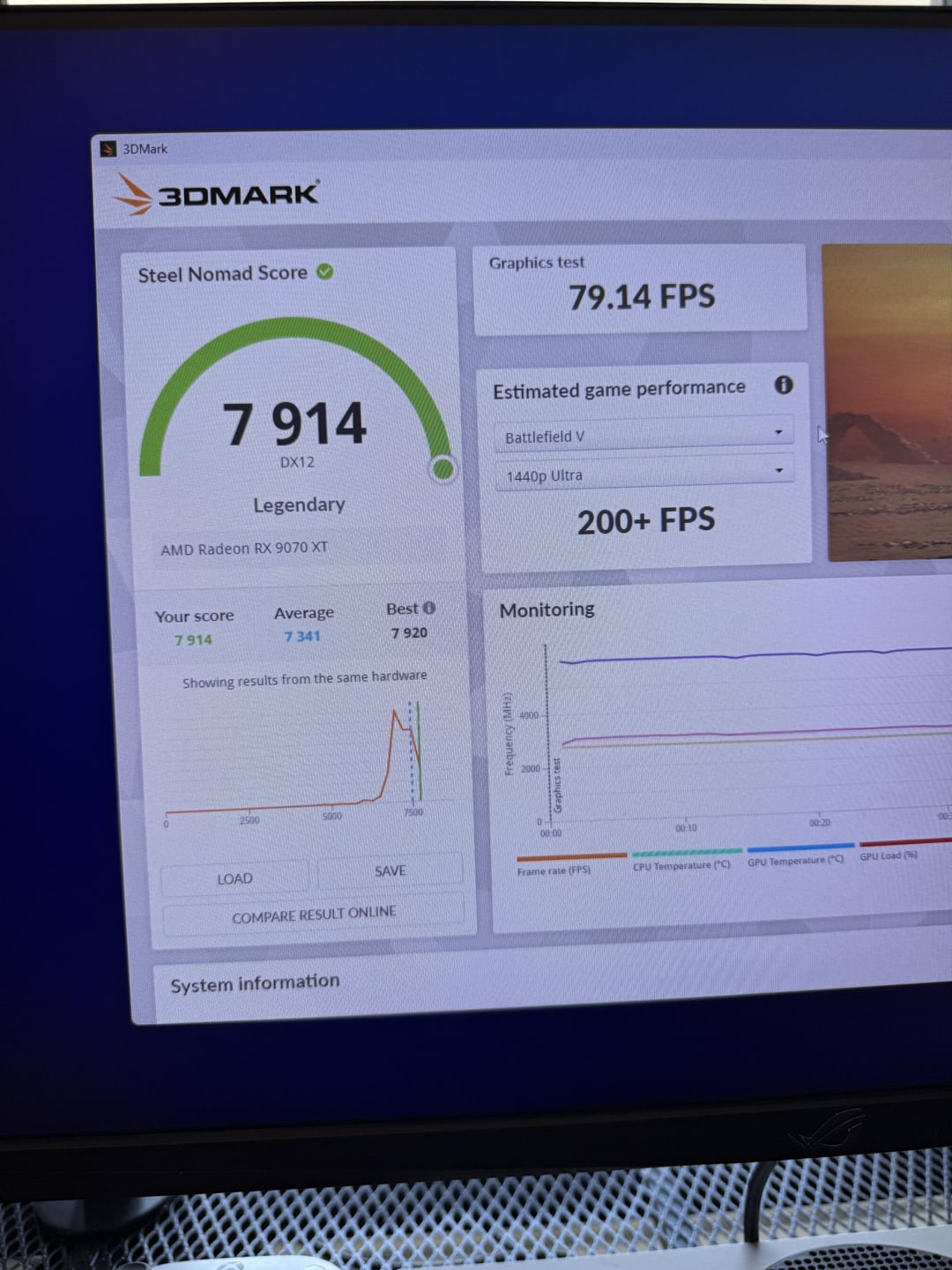Image resolution: width=952 pixels, height=1270 pixels.
Task: Click the GPU Load (%) legend entry
Action: [904, 850]
